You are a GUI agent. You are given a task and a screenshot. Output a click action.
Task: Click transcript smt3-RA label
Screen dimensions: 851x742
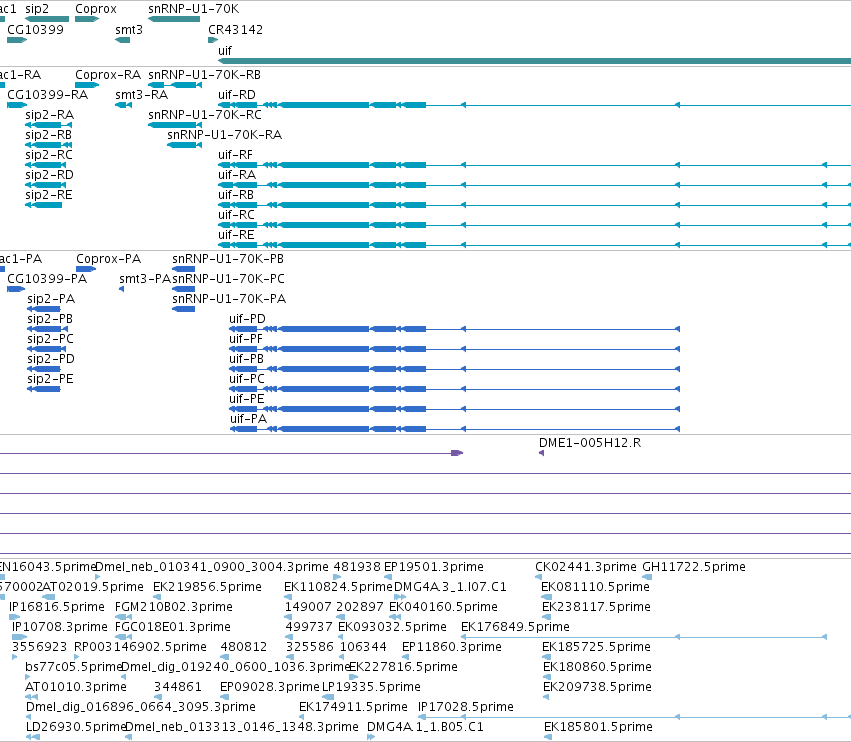[142, 95]
